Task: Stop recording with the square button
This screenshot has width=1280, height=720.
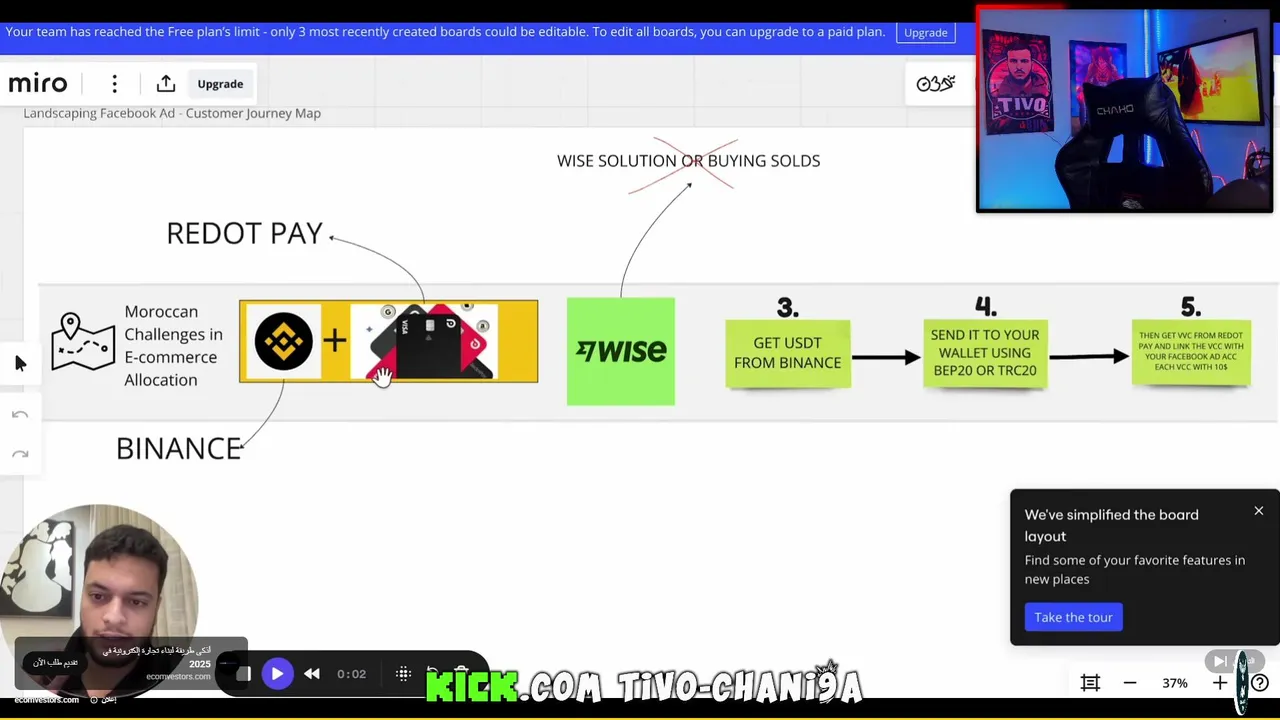Action: [x=243, y=674]
